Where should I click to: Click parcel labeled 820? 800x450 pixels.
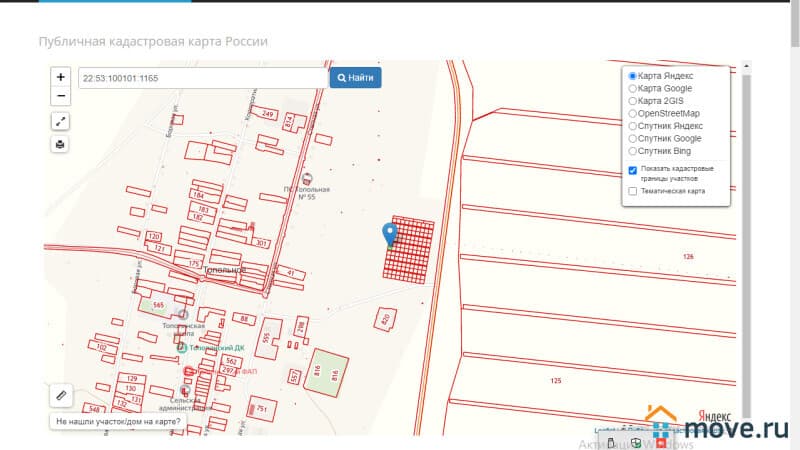386,319
